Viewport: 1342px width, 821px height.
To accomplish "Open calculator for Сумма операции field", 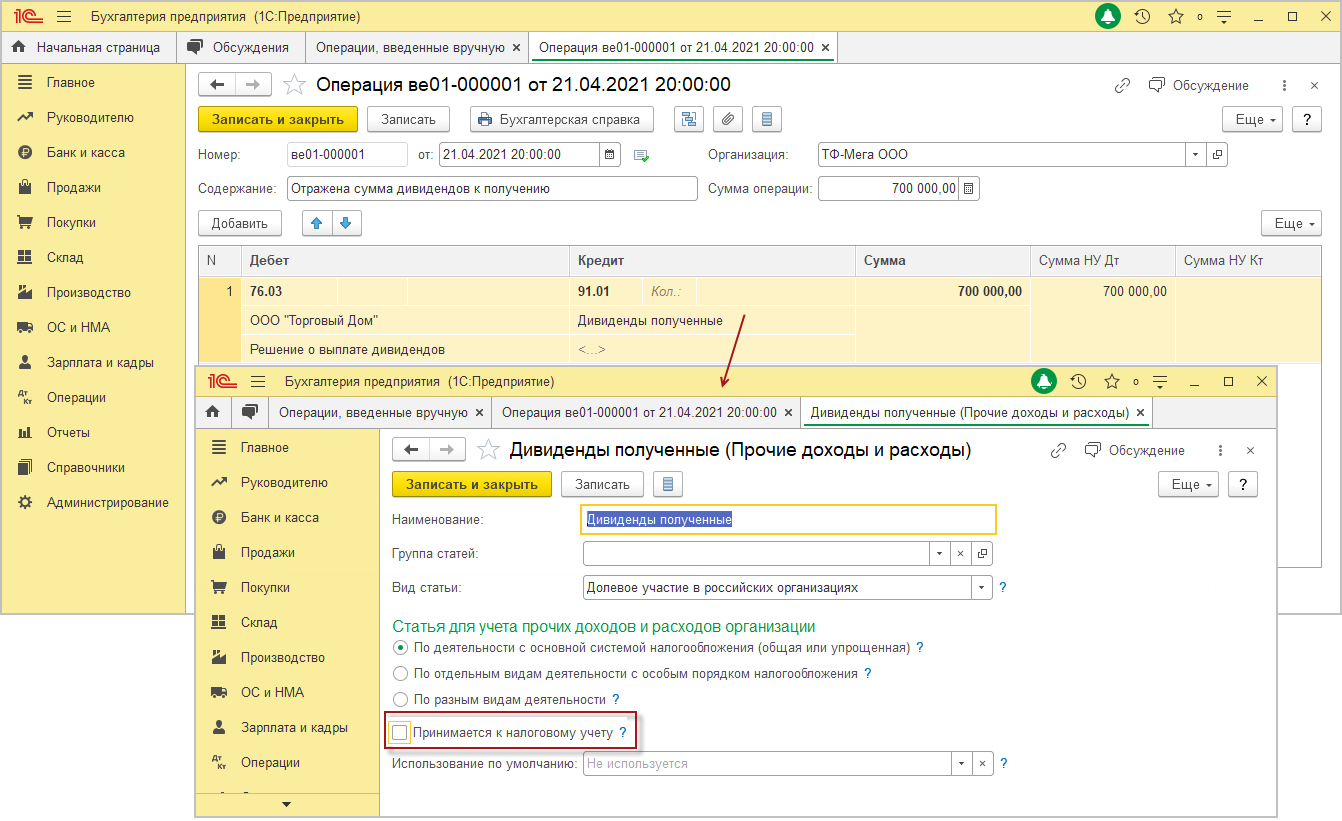I will 969,189.
